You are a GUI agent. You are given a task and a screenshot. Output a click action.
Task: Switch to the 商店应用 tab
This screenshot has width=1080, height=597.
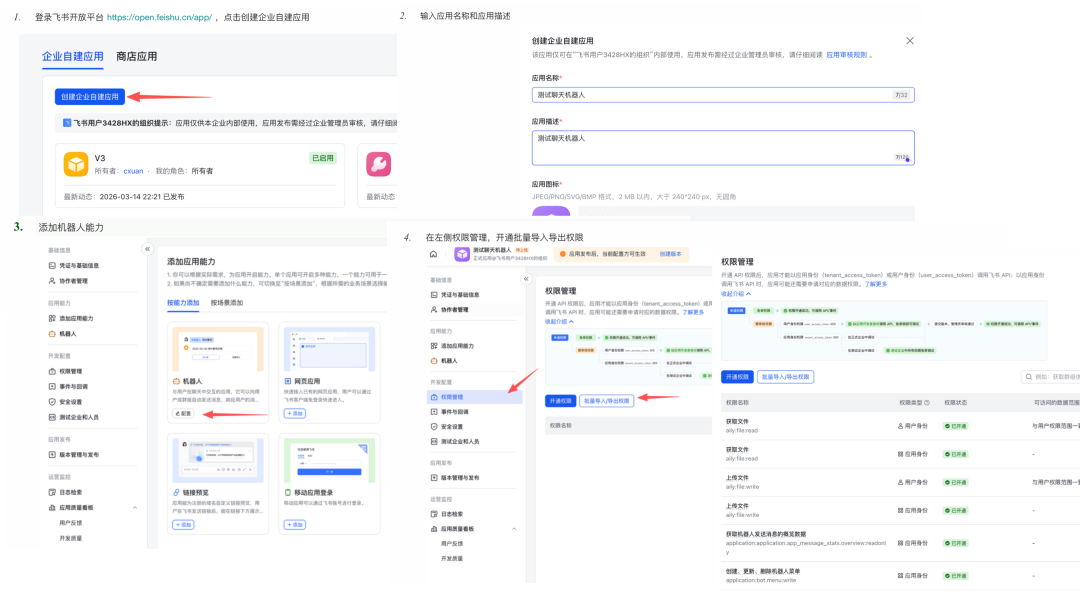[136, 56]
